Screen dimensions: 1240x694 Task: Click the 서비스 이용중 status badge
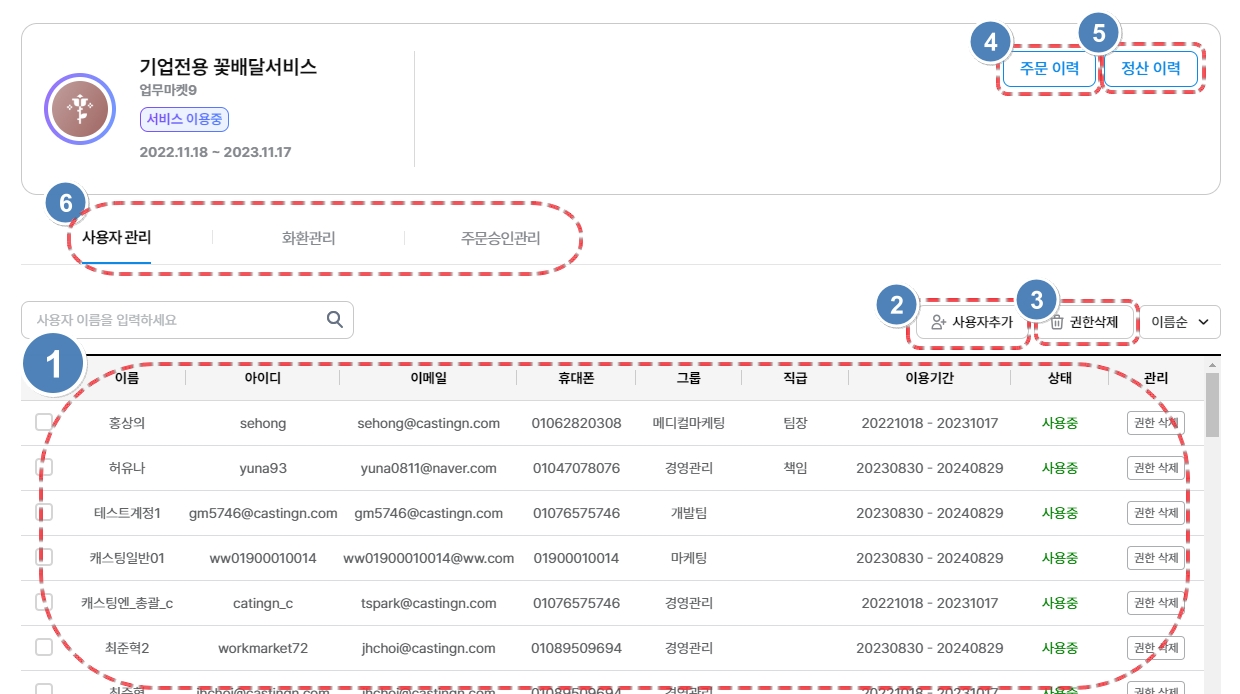point(185,120)
